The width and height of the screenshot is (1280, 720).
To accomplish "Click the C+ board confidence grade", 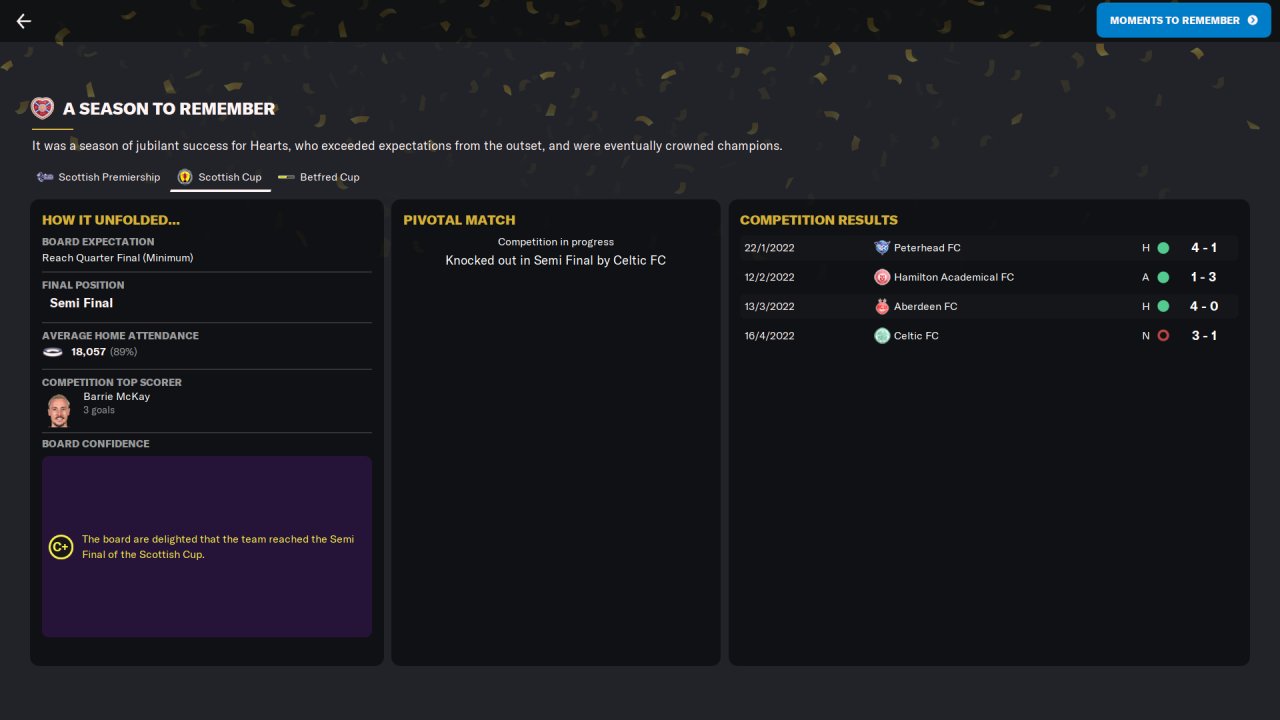I will click(61, 547).
